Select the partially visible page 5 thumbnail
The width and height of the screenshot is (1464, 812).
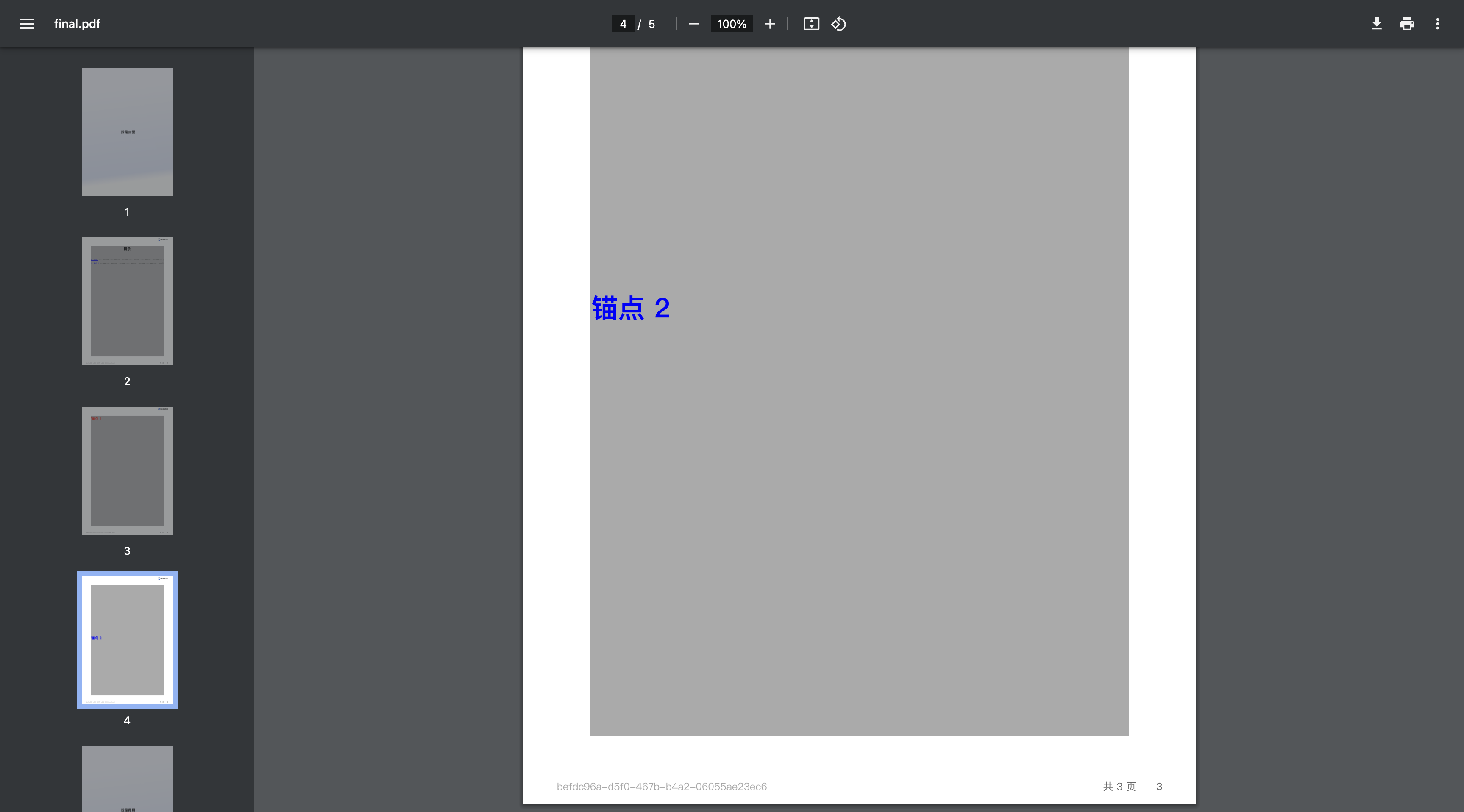click(x=127, y=779)
